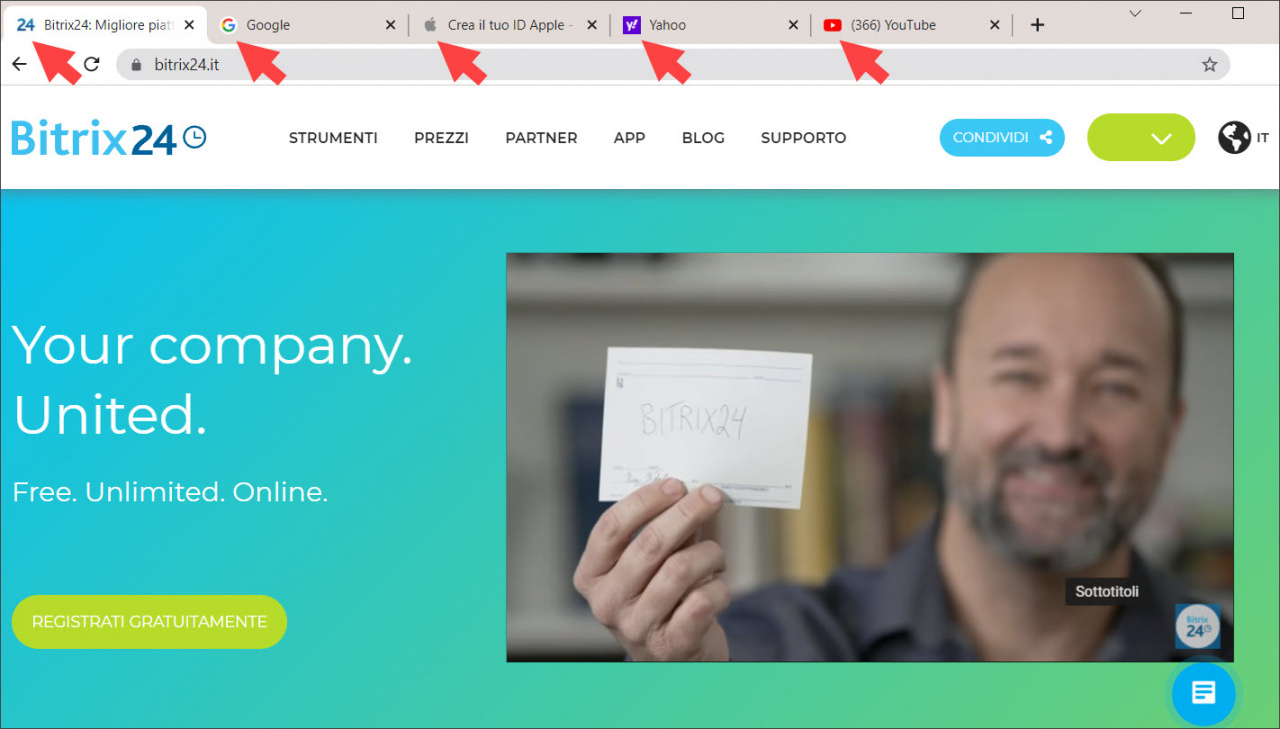Open the STRUMENTI menu
The image size is (1280, 729).
click(x=333, y=138)
